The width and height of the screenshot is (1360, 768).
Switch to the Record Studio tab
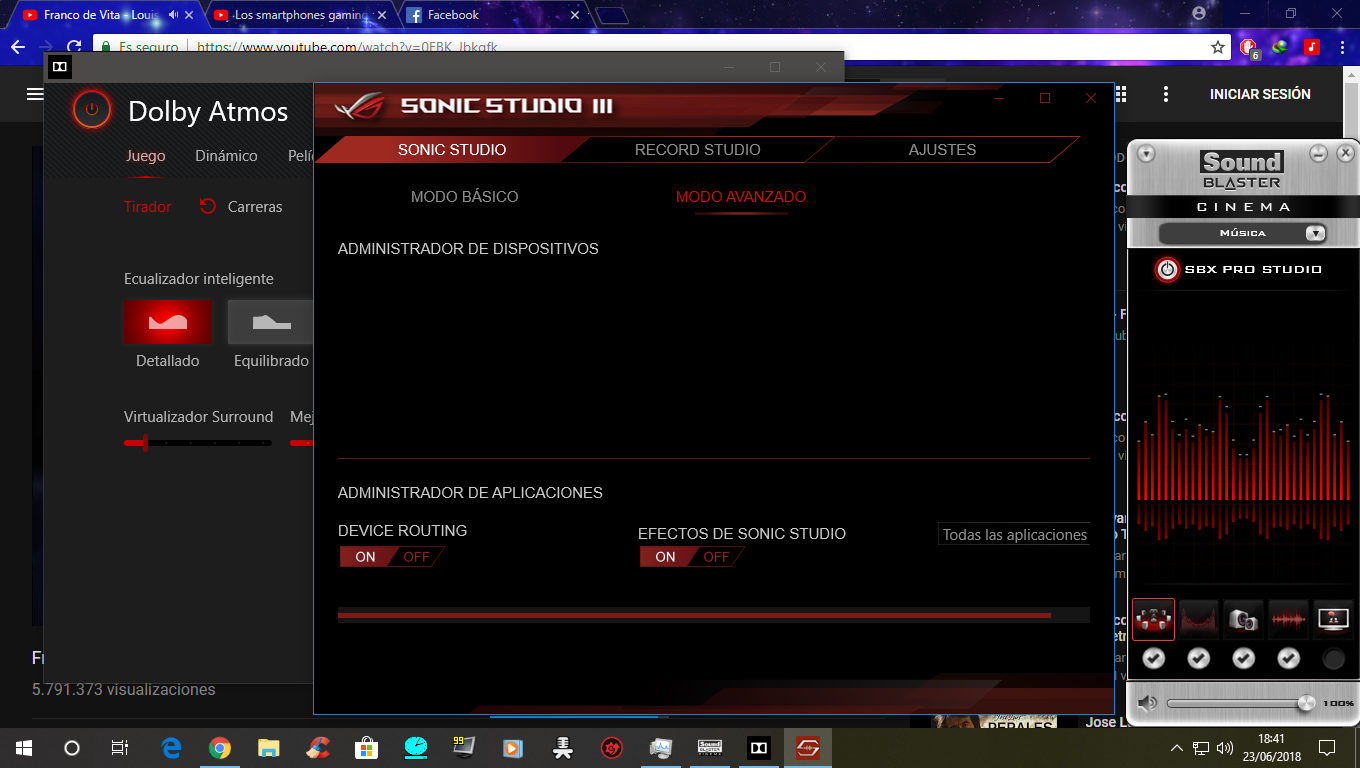pyautogui.click(x=697, y=150)
